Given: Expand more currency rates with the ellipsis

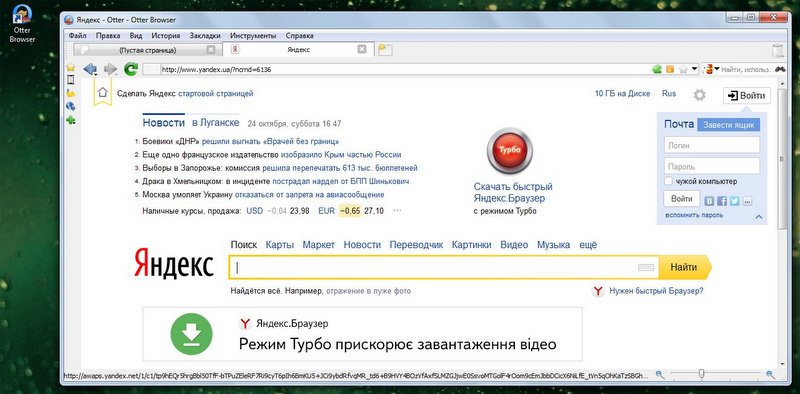Looking at the screenshot, I should [397, 210].
